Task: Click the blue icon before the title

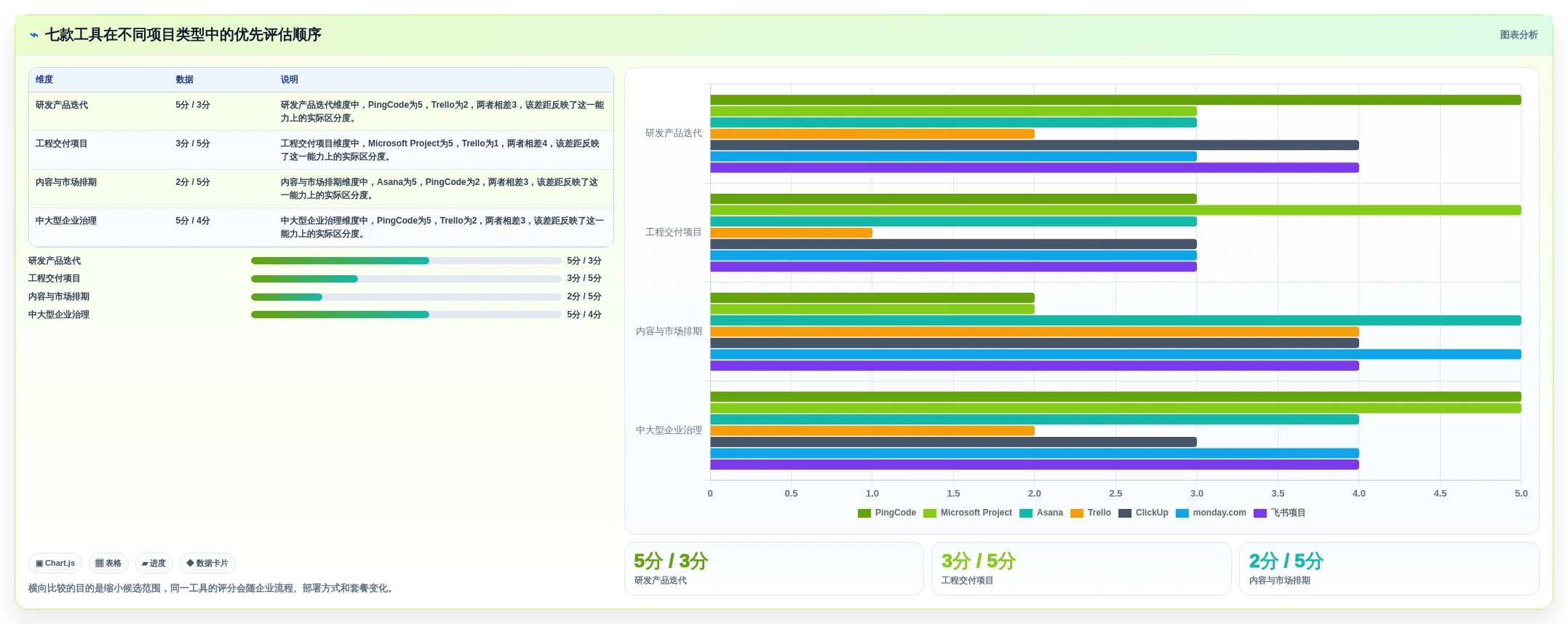Action: 34,35
